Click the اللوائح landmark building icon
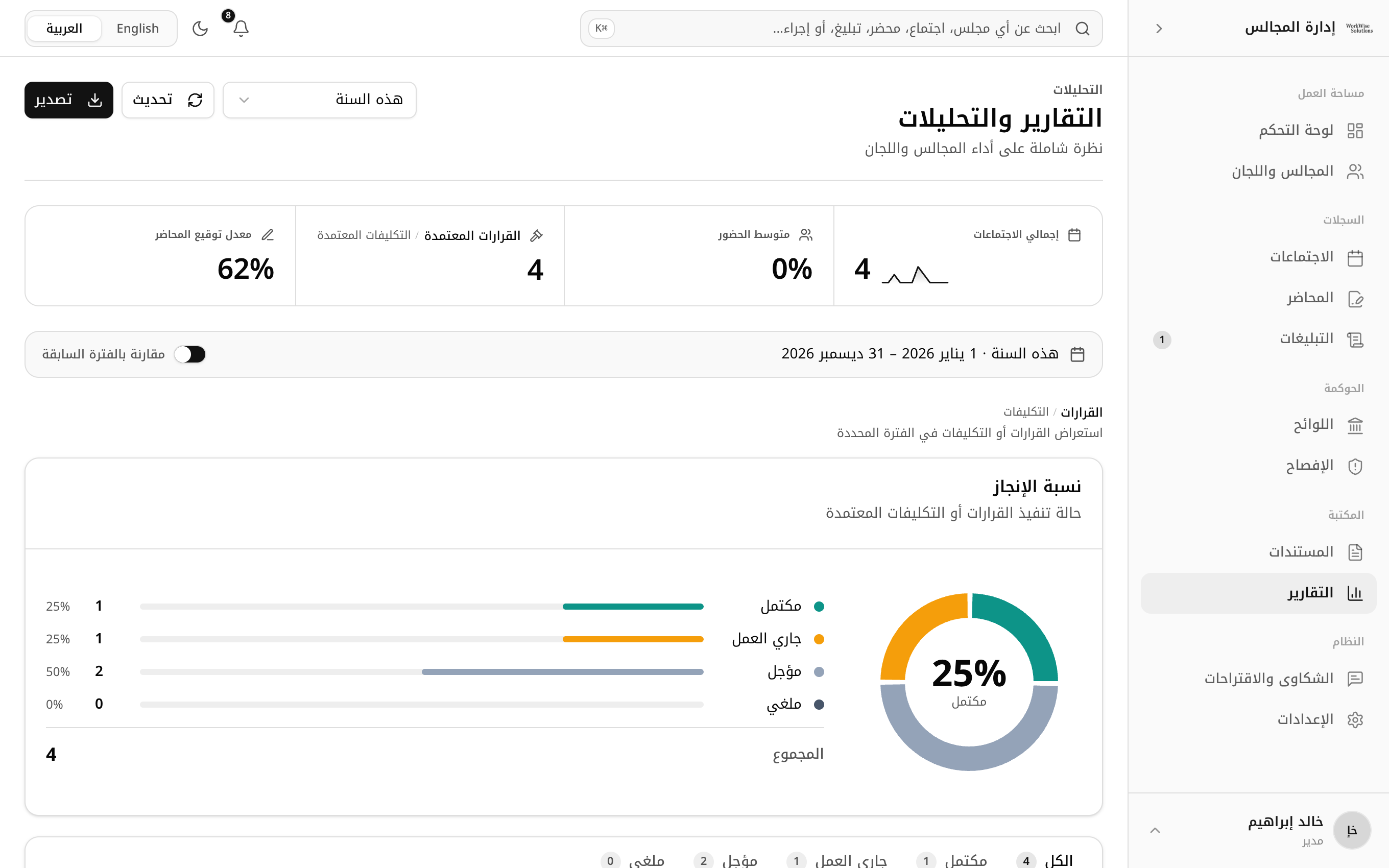Screen dimensions: 1389x868 pyautogui.click(x=1355, y=425)
